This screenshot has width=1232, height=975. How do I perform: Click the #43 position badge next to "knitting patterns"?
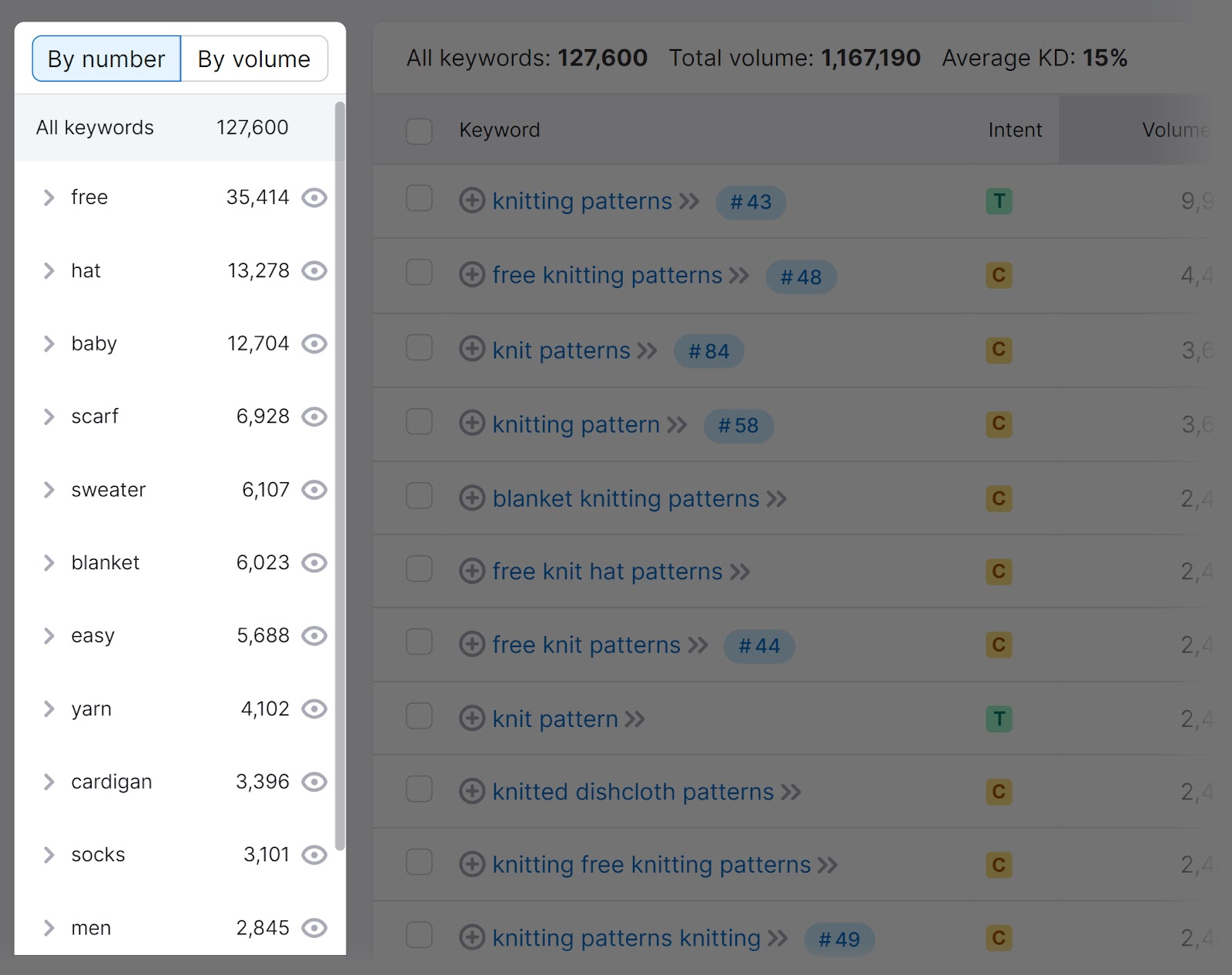click(x=750, y=203)
